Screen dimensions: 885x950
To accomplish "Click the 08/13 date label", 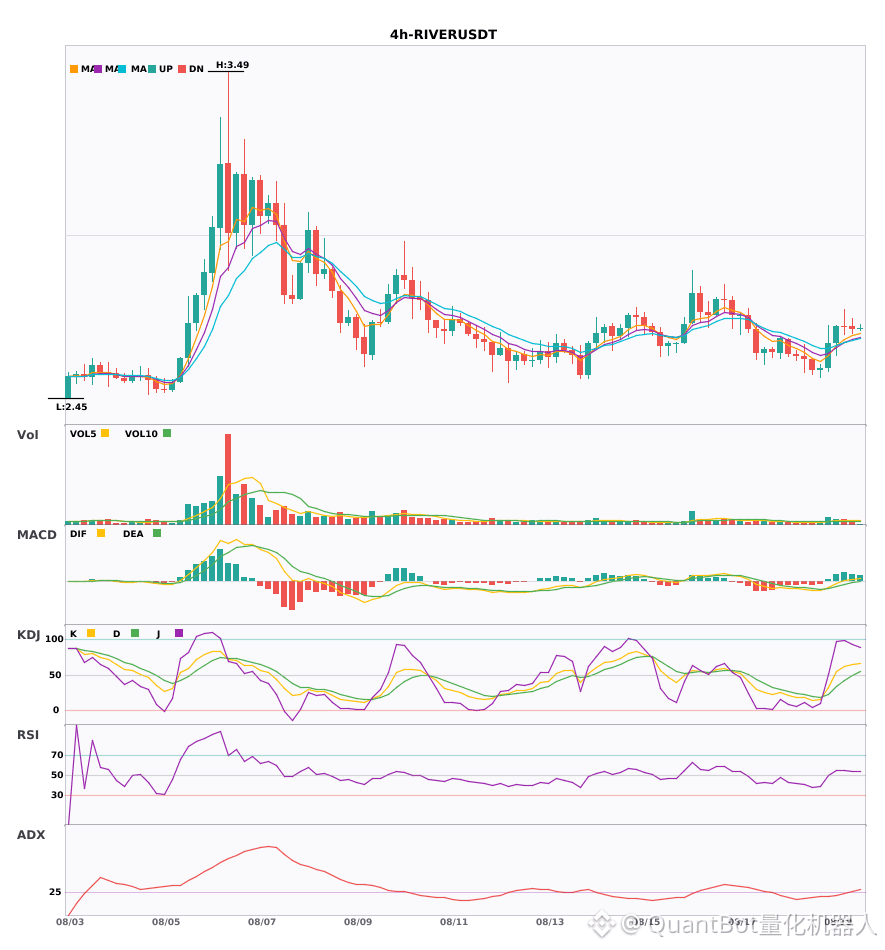I will pos(550,922).
